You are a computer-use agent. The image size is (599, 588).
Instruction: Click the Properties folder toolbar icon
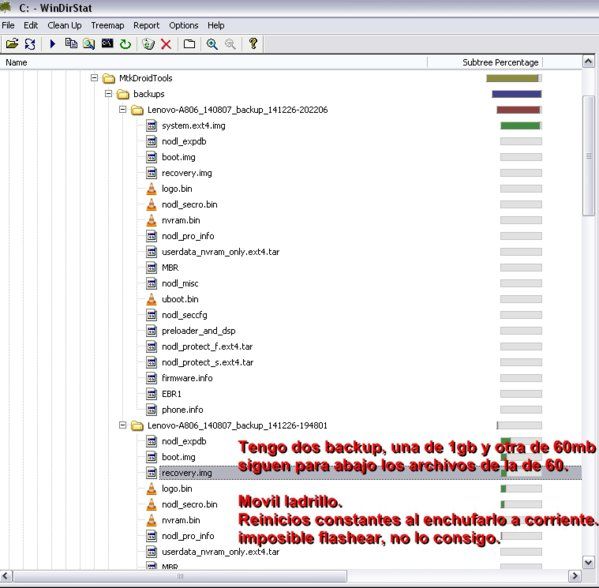point(189,44)
